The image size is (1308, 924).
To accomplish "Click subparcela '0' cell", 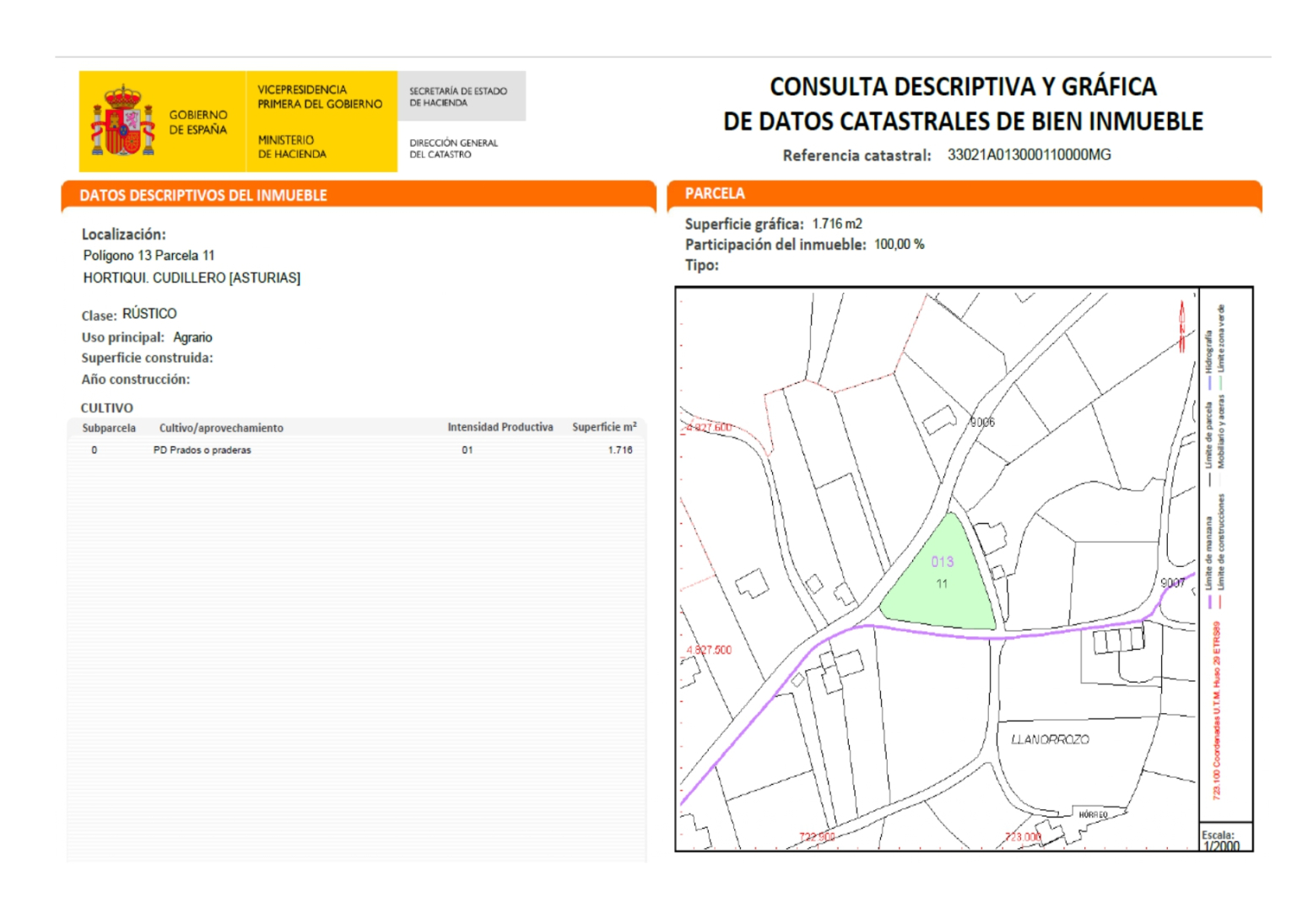I will [x=95, y=450].
